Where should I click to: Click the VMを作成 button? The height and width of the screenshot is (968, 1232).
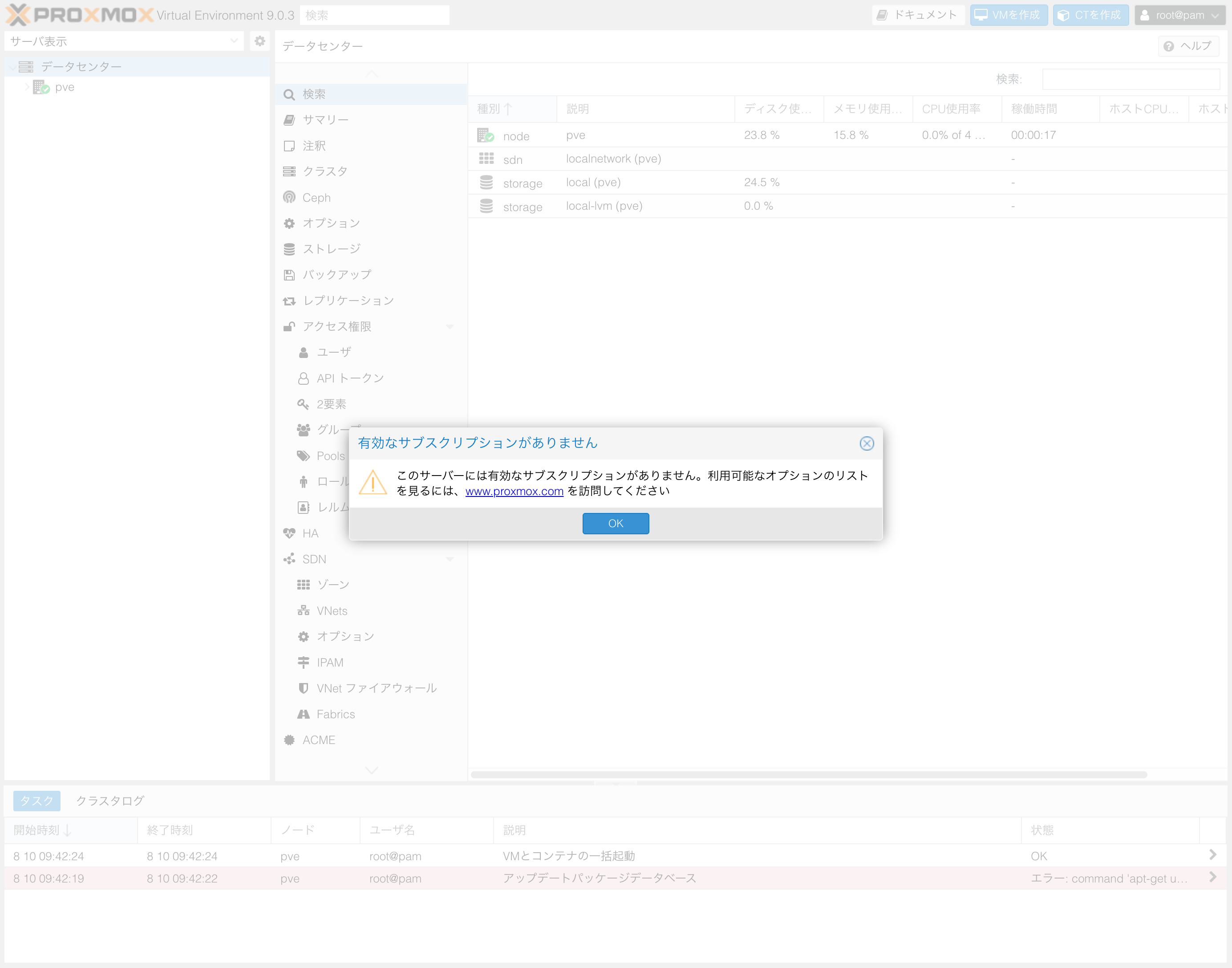click(1009, 15)
